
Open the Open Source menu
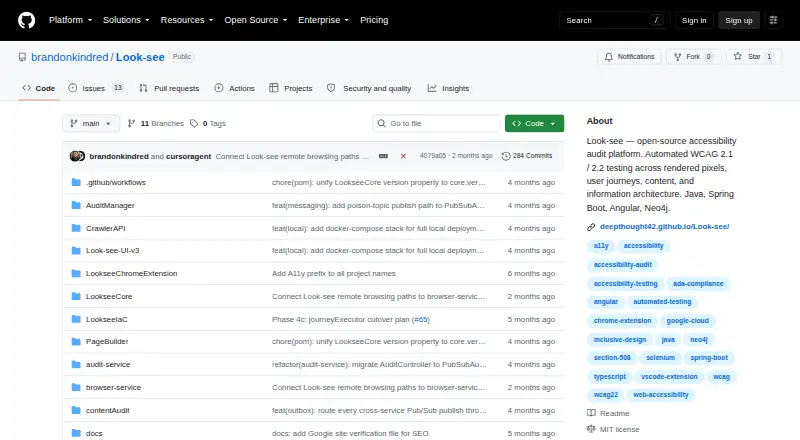[x=256, y=20]
